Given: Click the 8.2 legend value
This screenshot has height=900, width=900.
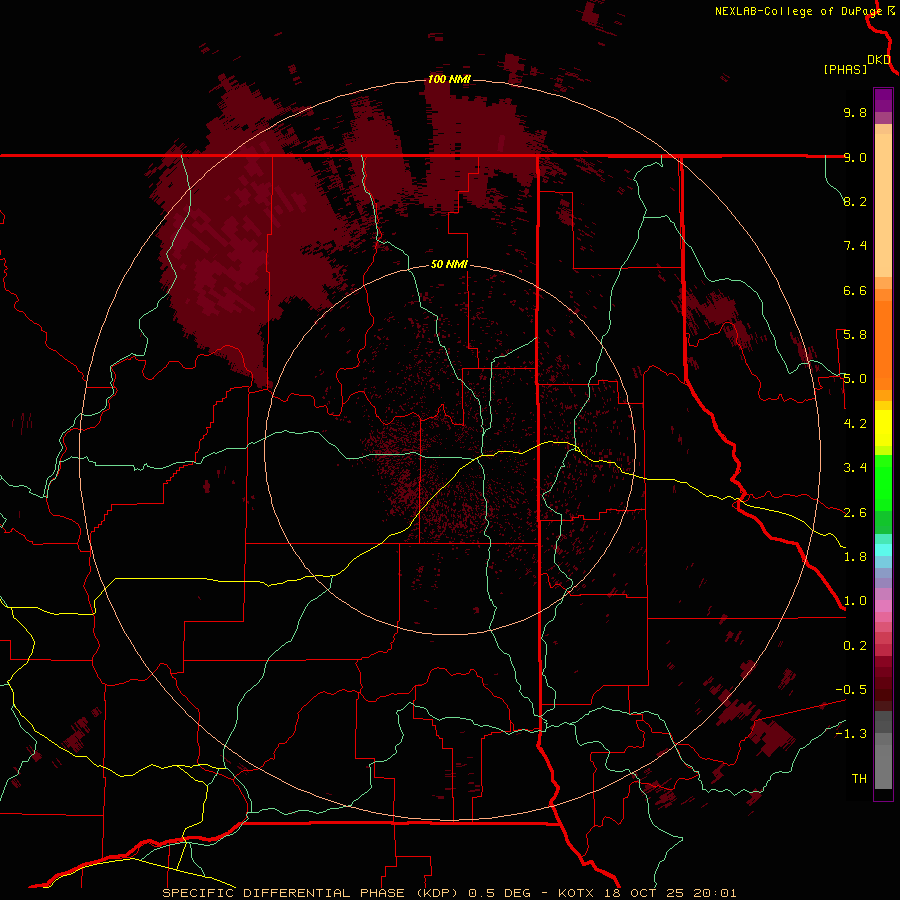Looking at the screenshot, I should pos(855,201).
